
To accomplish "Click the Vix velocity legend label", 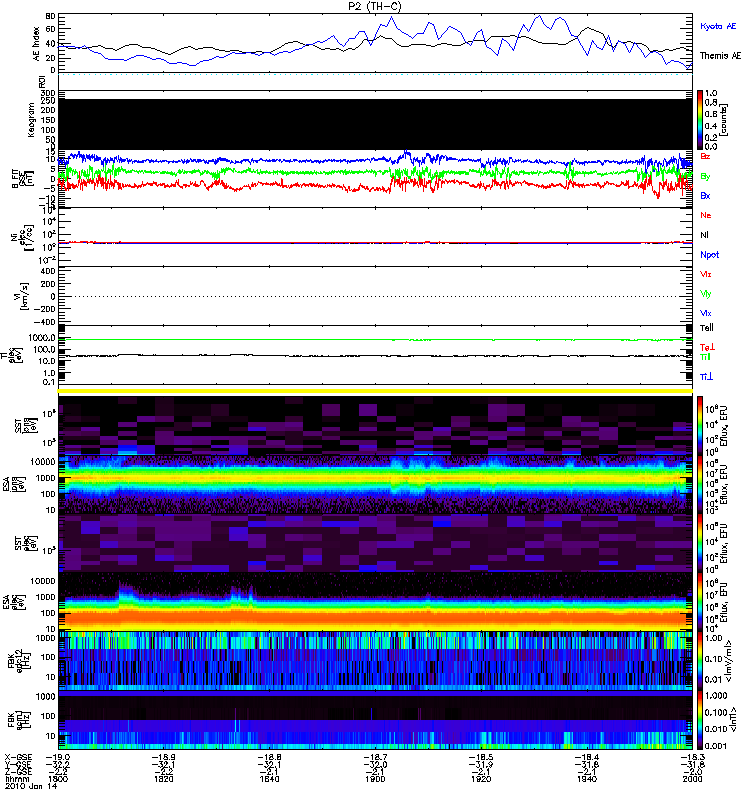I will 706,313.
